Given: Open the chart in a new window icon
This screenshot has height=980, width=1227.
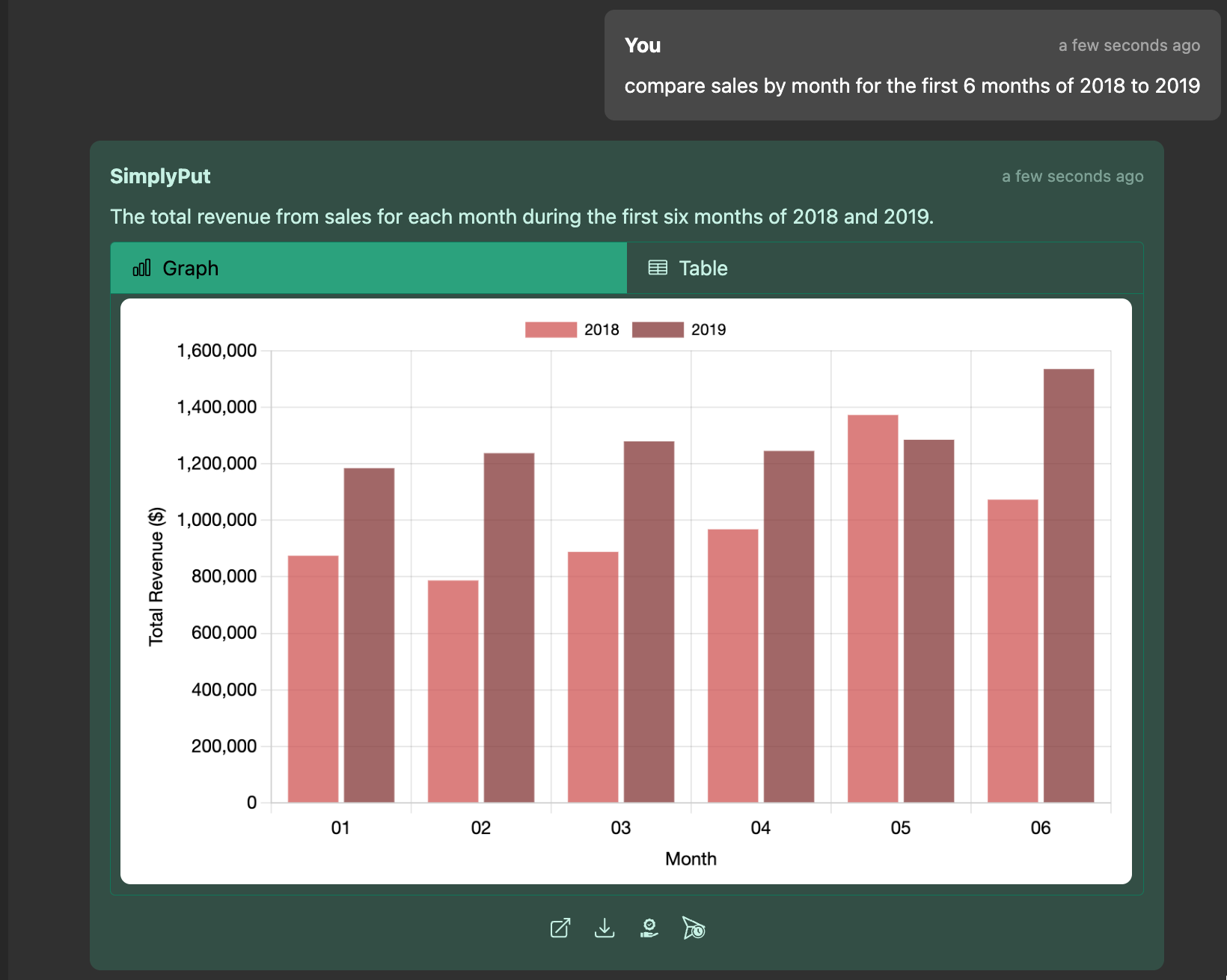Looking at the screenshot, I should (560, 928).
